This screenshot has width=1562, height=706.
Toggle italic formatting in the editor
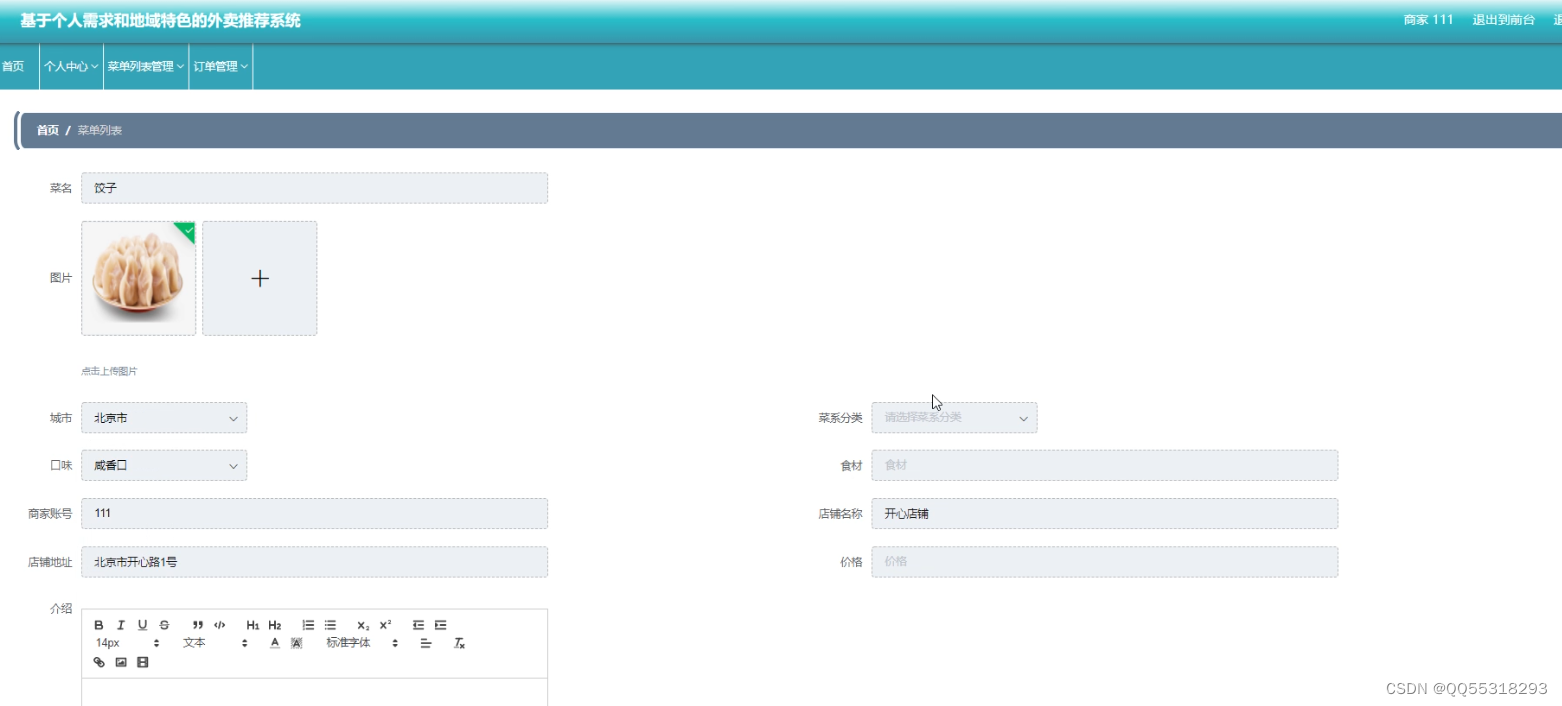[121, 625]
